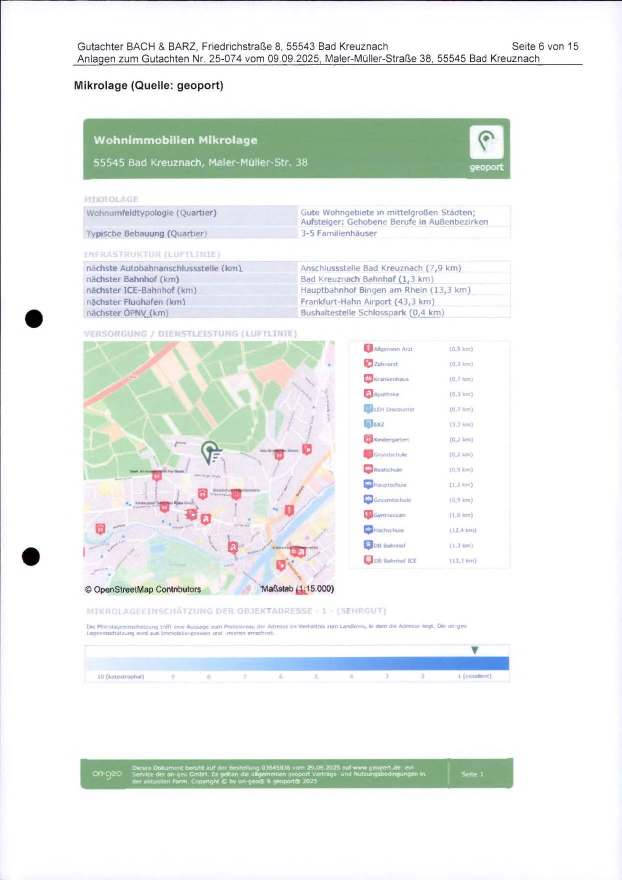
Task: Click 'nächster Flughafen (km)' label
Action: [x=136, y=301]
